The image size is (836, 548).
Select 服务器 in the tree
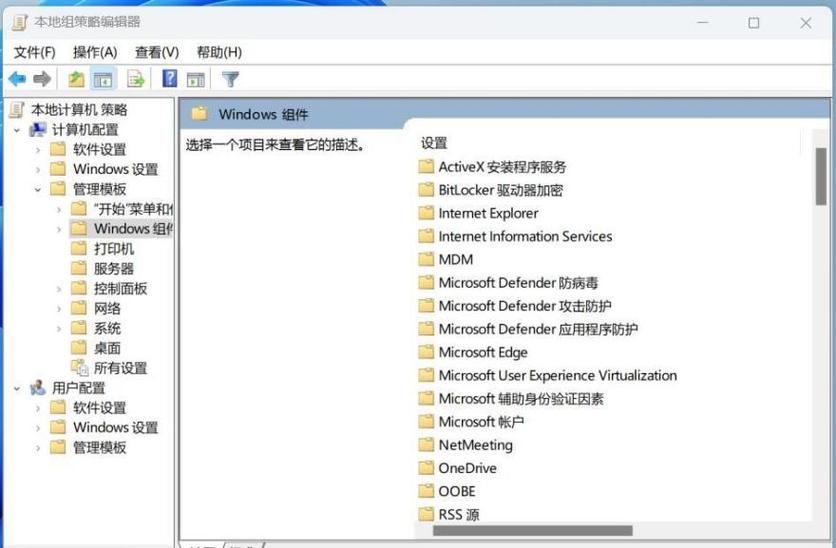pyautogui.click(x=114, y=269)
